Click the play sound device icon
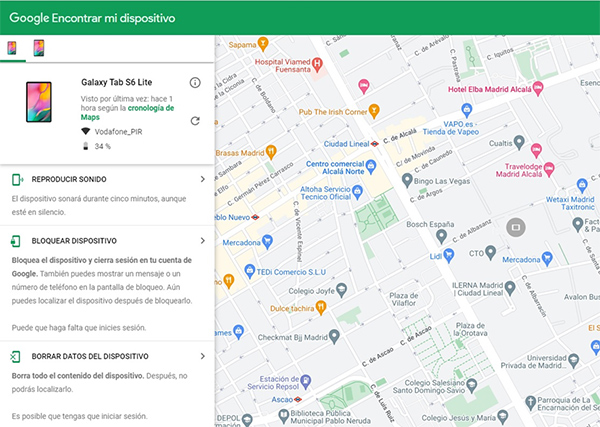 point(17,179)
